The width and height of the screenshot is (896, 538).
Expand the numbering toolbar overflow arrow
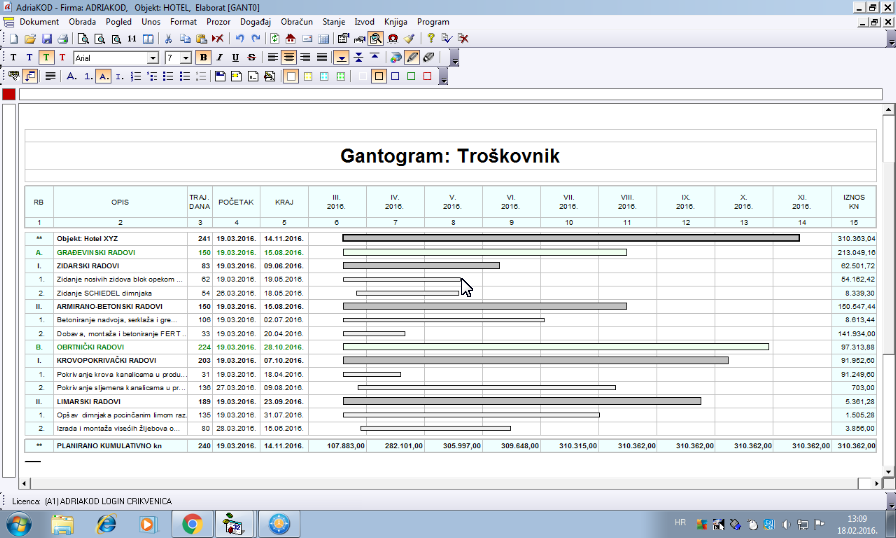tap(443, 77)
